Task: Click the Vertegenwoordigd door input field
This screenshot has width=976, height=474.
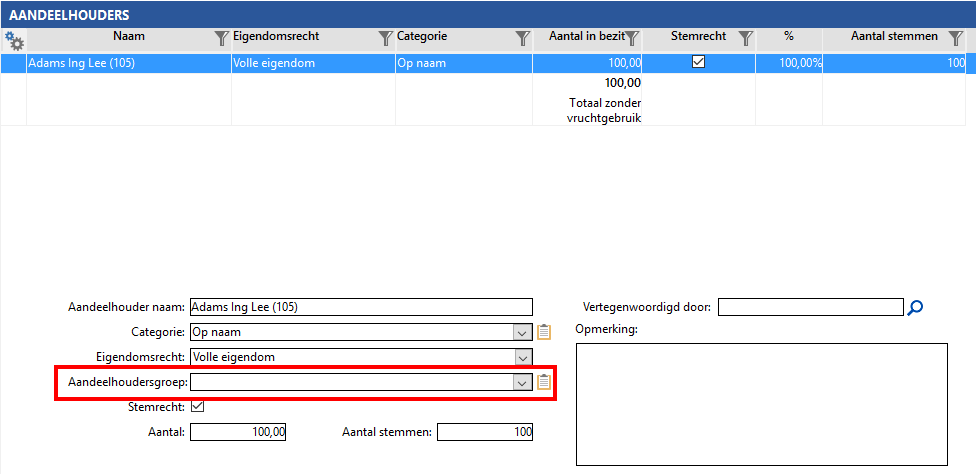Action: pos(810,307)
